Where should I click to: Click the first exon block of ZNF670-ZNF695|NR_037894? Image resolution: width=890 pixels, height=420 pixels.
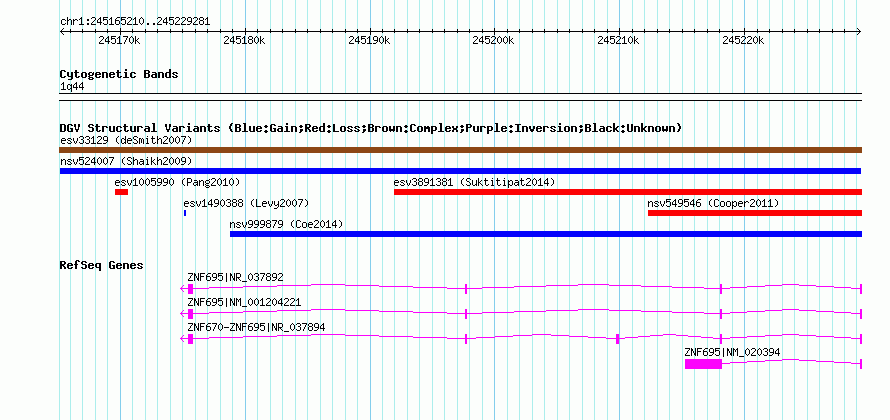point(191,339)
